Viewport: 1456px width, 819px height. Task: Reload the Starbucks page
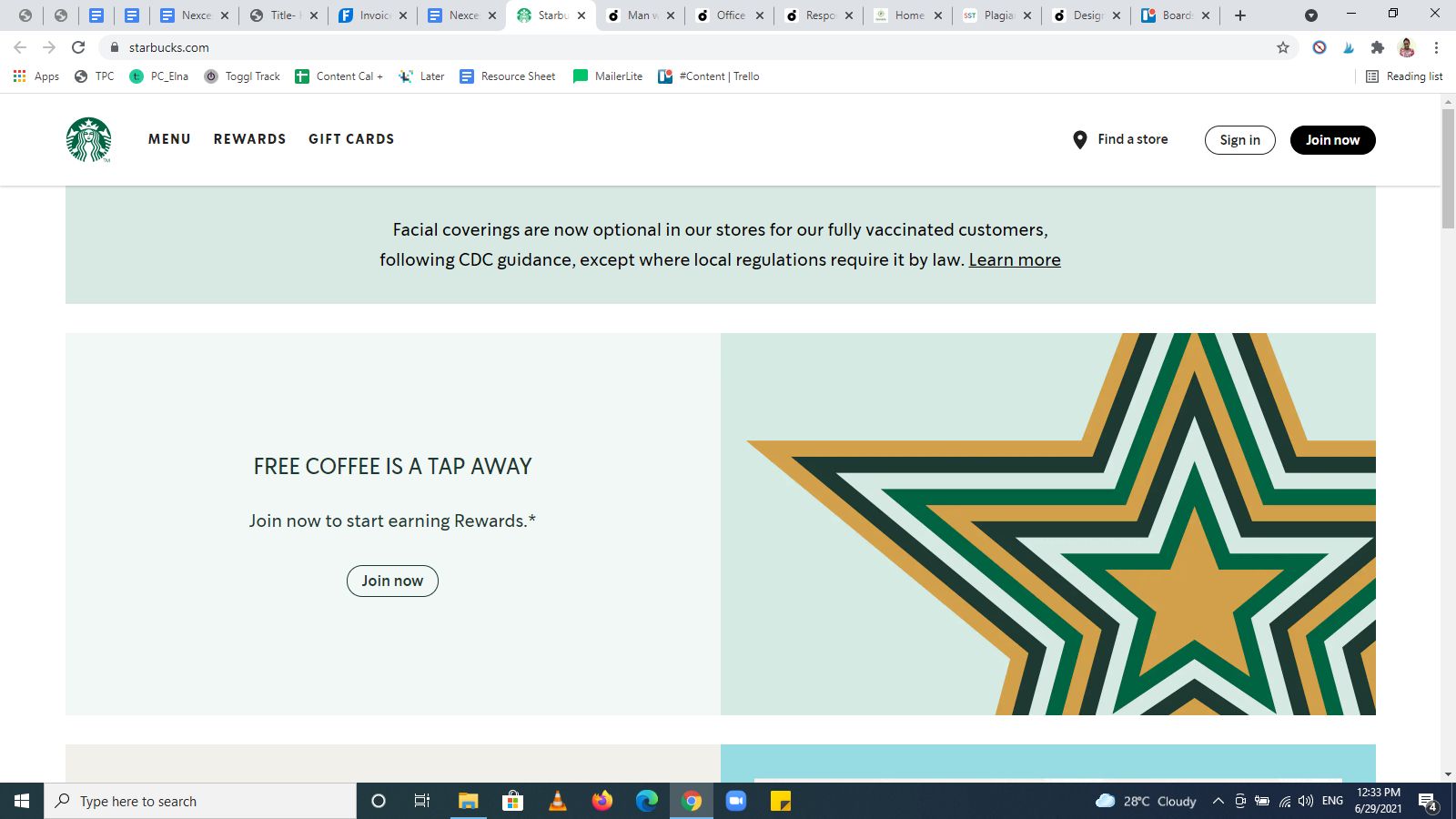[x=76, y=47]
